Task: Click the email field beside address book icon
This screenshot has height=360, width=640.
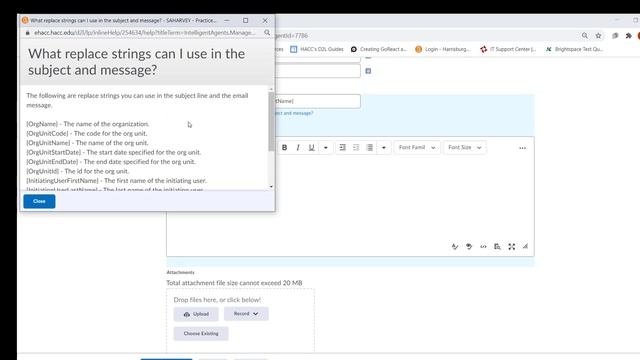Action: coord(318,71)
